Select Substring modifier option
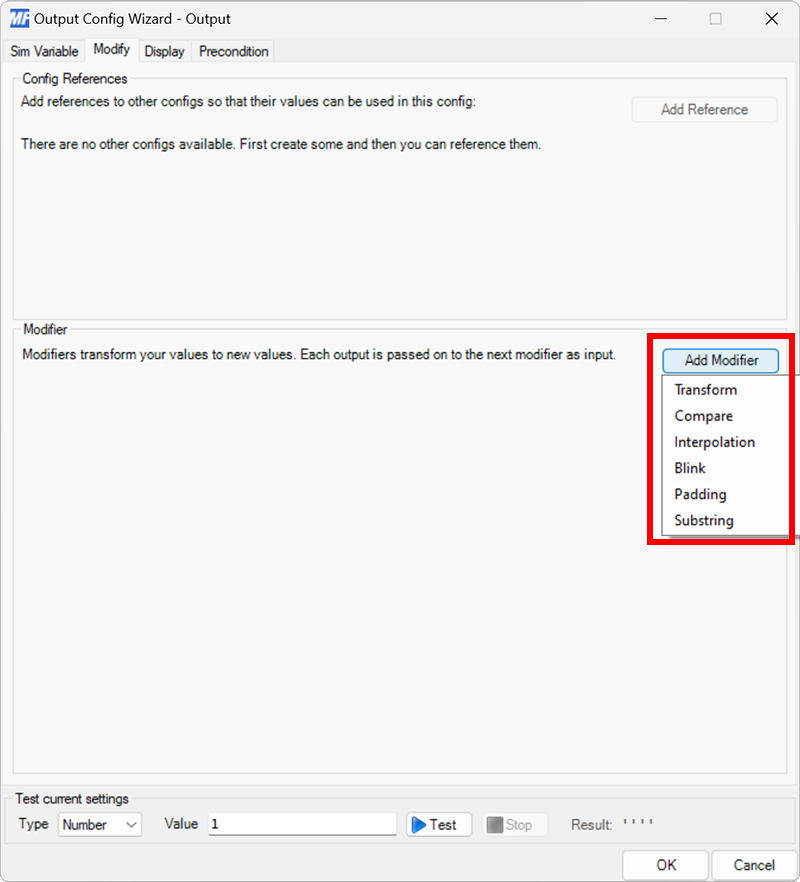The image size is (800, 882). (x=703, y=519)
